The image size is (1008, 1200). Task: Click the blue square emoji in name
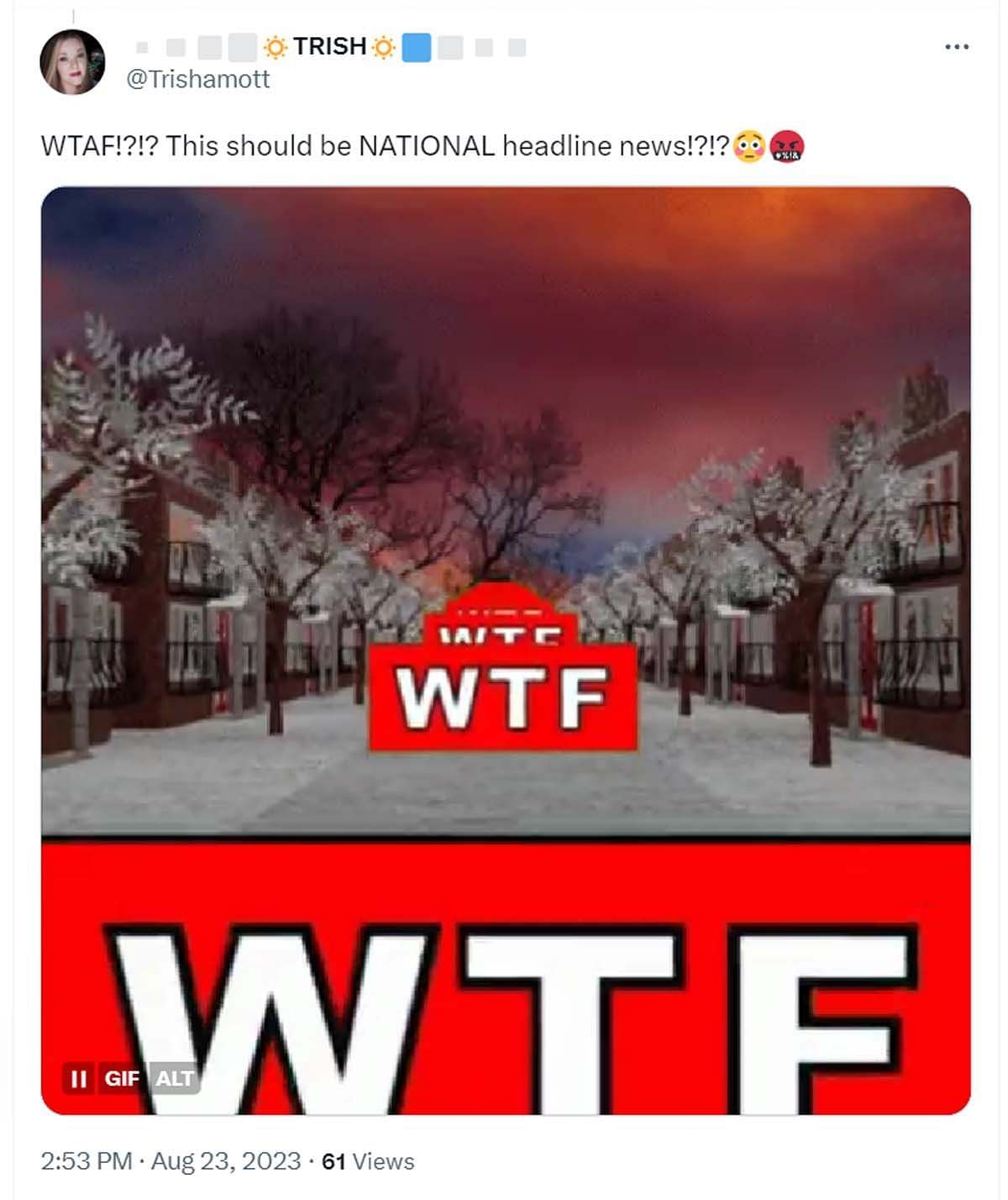point(417,47)
